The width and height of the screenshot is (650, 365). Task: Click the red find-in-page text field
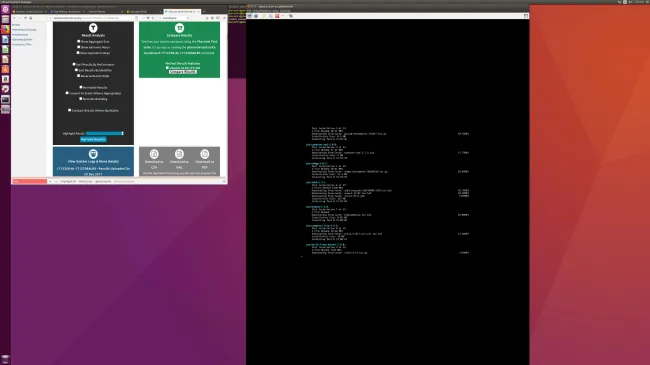click(29, 181)
